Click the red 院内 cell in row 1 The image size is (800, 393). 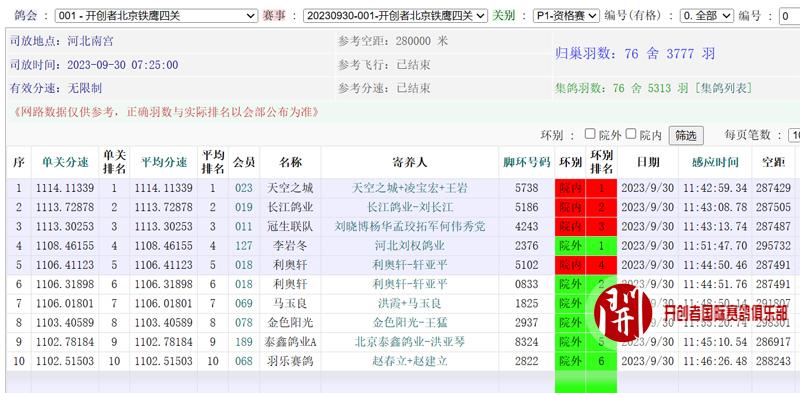[570, 188]
